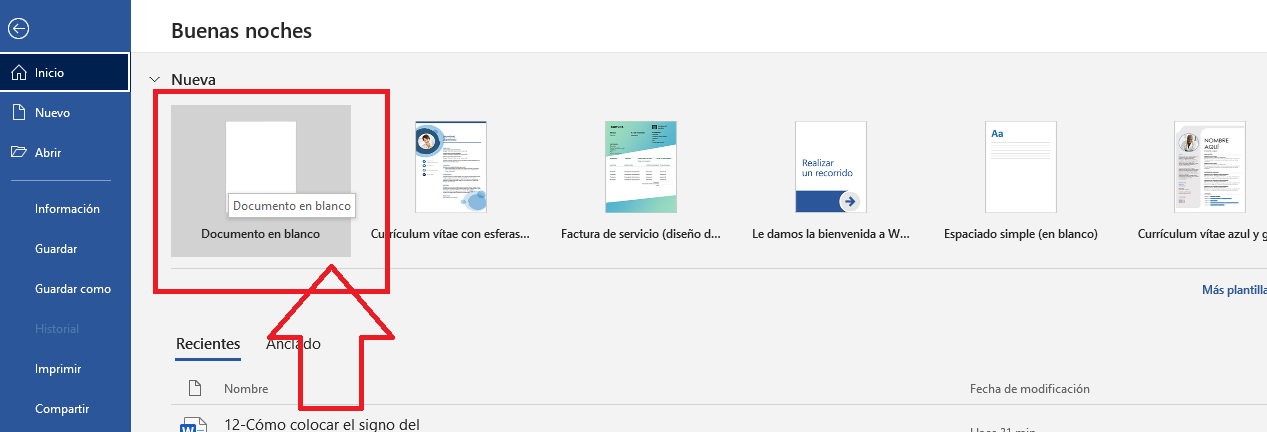The height and width of the screenshot is (432, 1267).
Task: Select Nuevo in the sidebar
Action: click(x=65, y=113)
